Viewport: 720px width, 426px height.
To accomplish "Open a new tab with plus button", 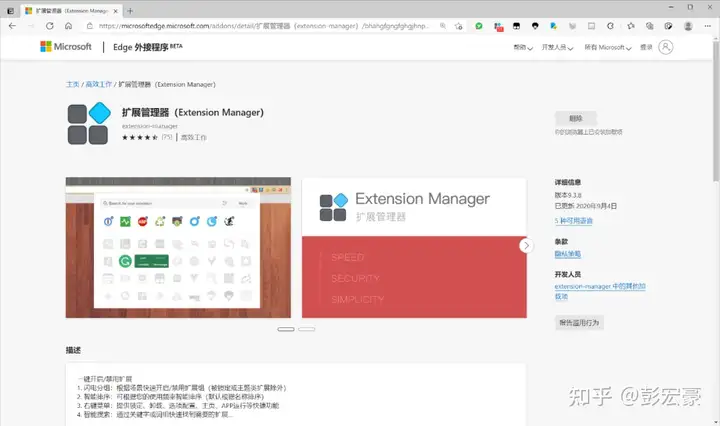I will 130,11.
